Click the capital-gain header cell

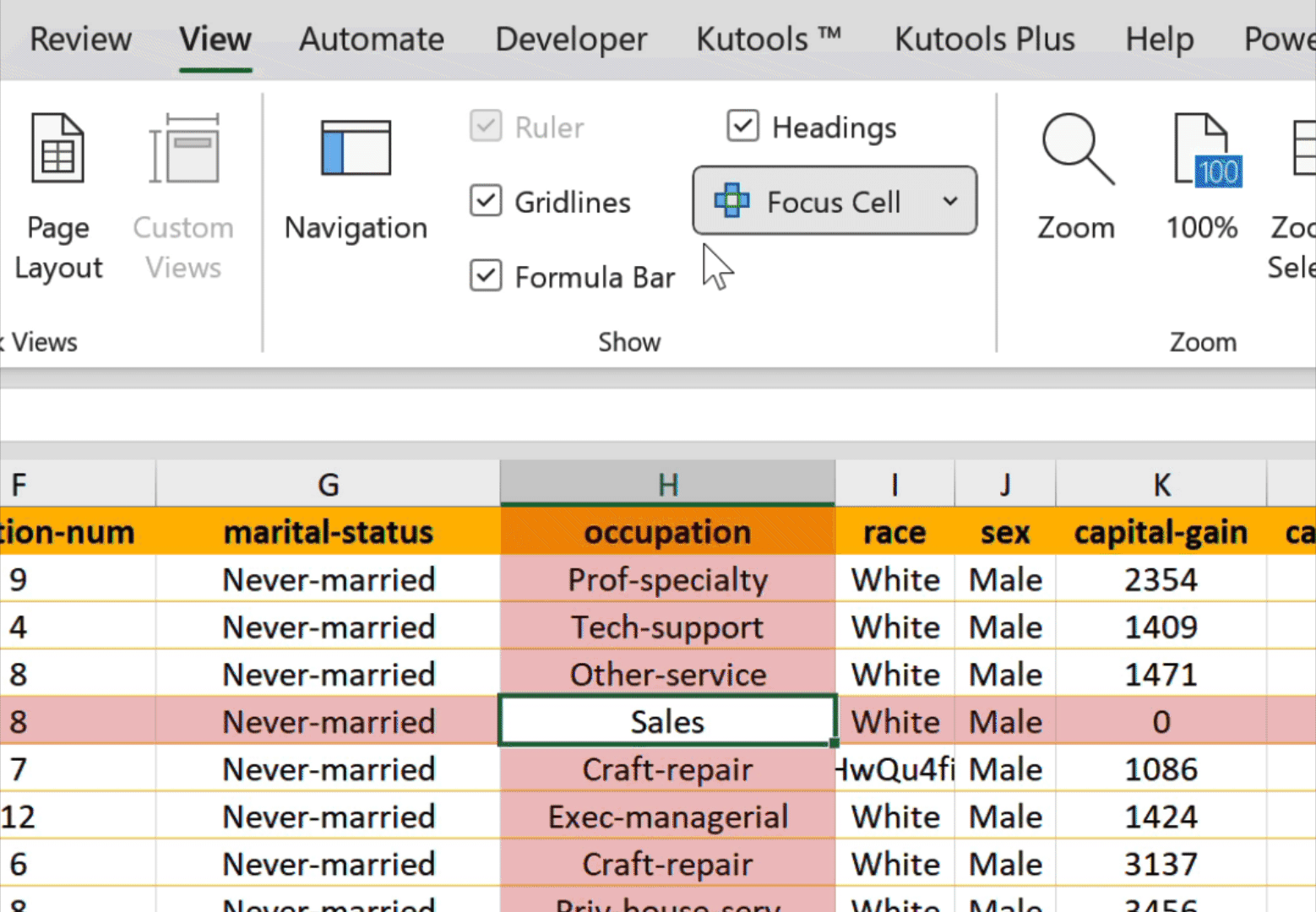[x=1161, y=532]
